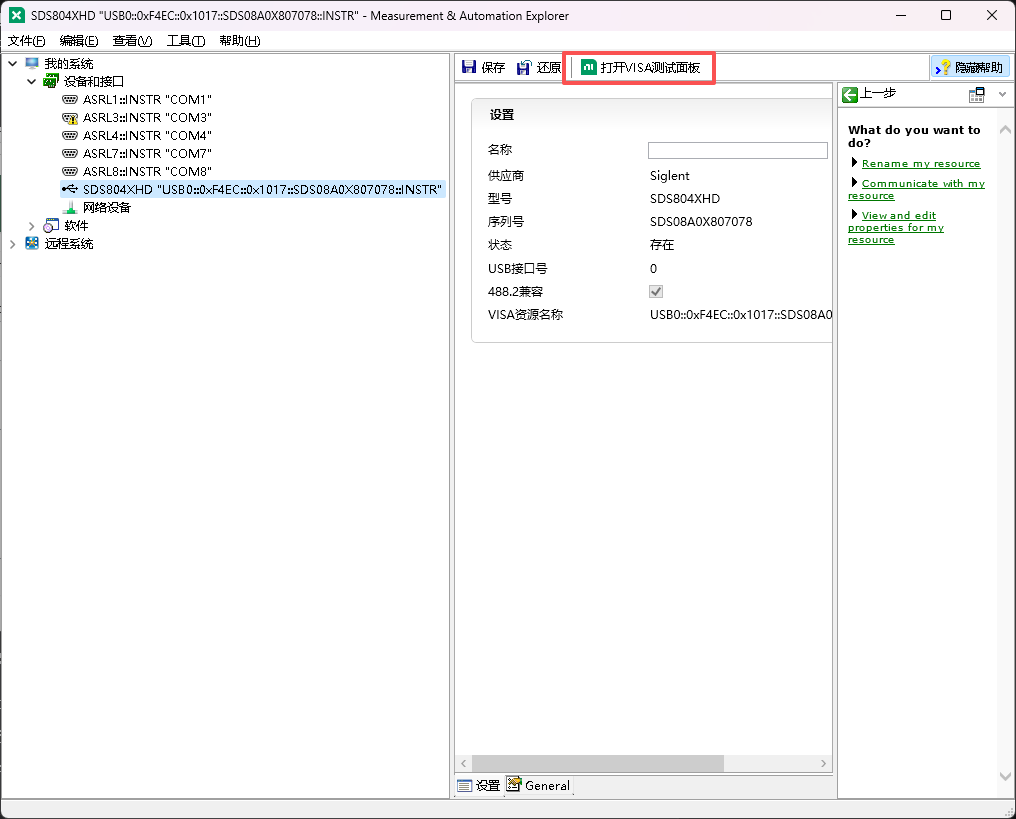This screenshot has height=819, width=1016.
Task: Click the USB icon beside SDS804XHD
Action: 70,189
